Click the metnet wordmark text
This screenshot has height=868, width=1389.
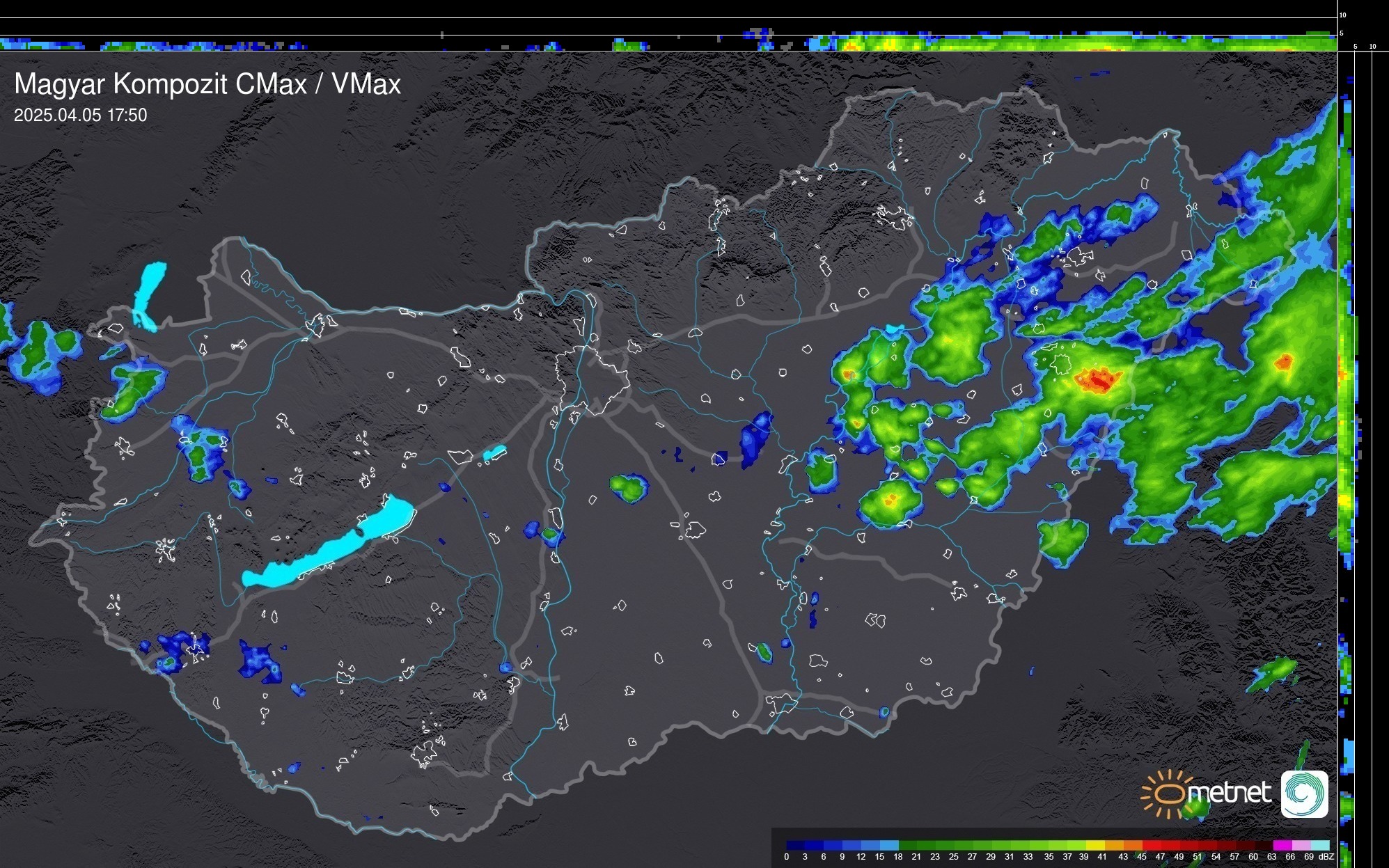coord(1229,793)
